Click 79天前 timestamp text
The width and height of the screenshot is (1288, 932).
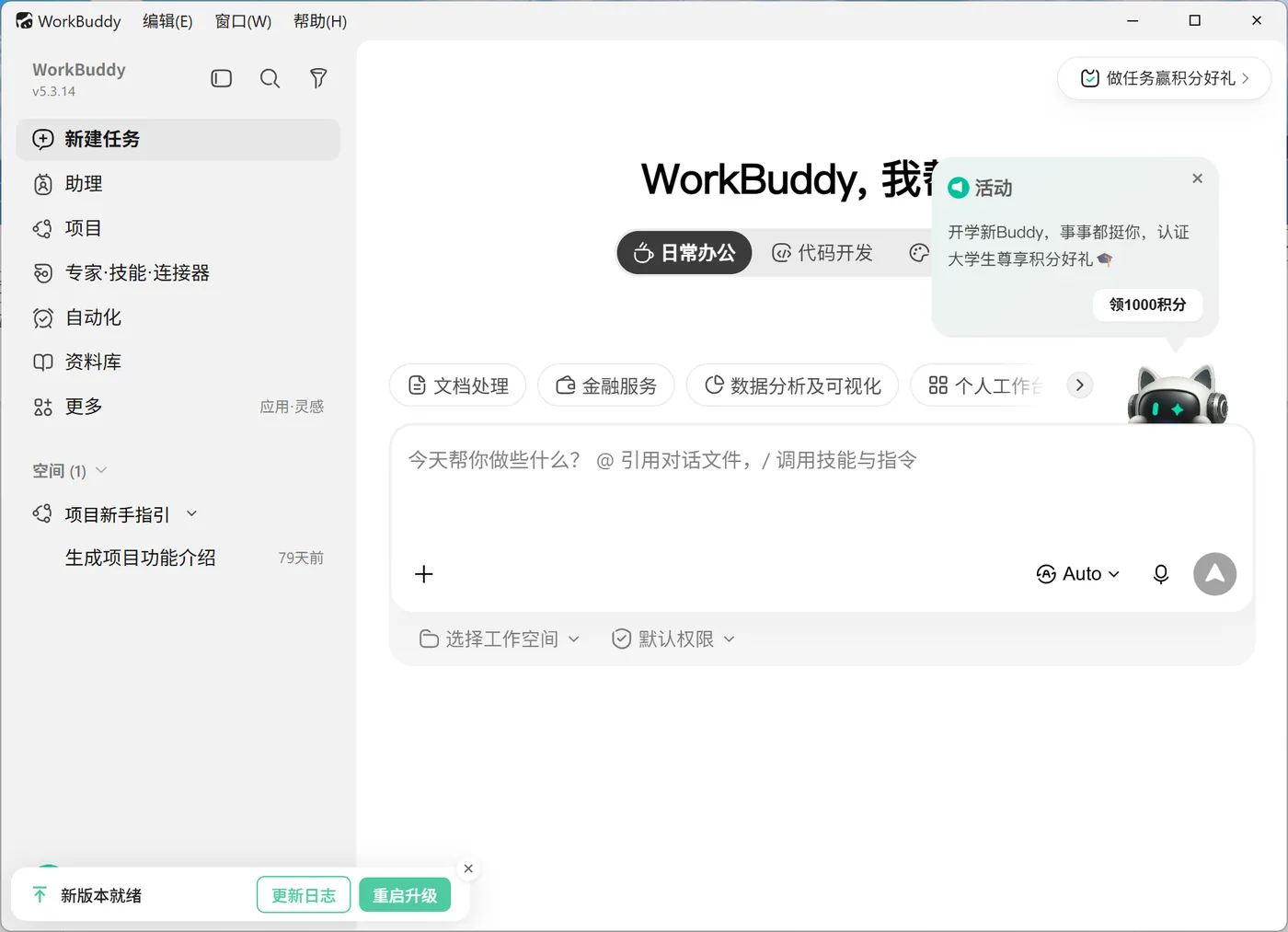pyautogui.click(x=301, y=558)
